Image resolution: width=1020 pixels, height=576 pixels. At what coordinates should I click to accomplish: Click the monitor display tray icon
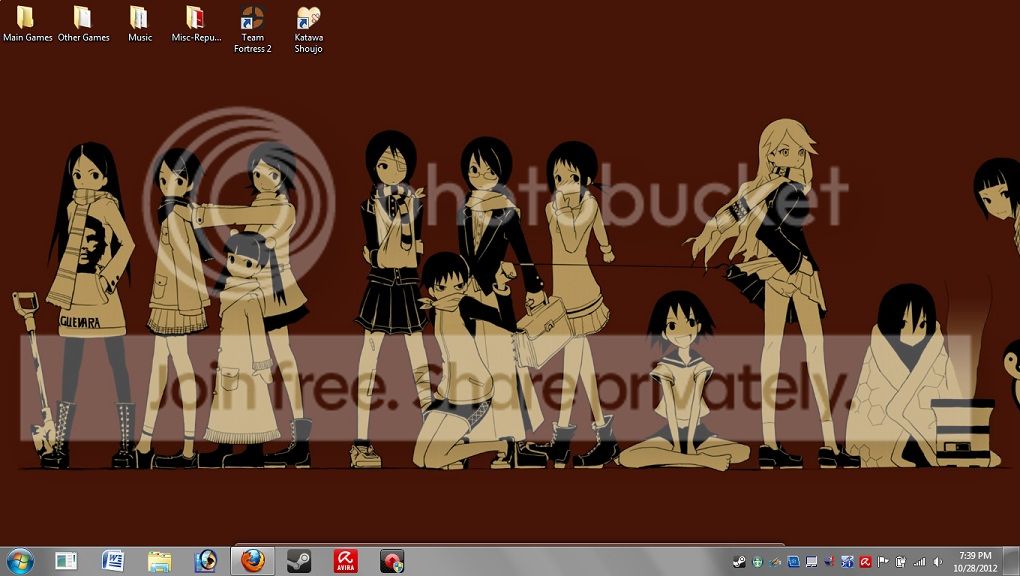[811, 562]
